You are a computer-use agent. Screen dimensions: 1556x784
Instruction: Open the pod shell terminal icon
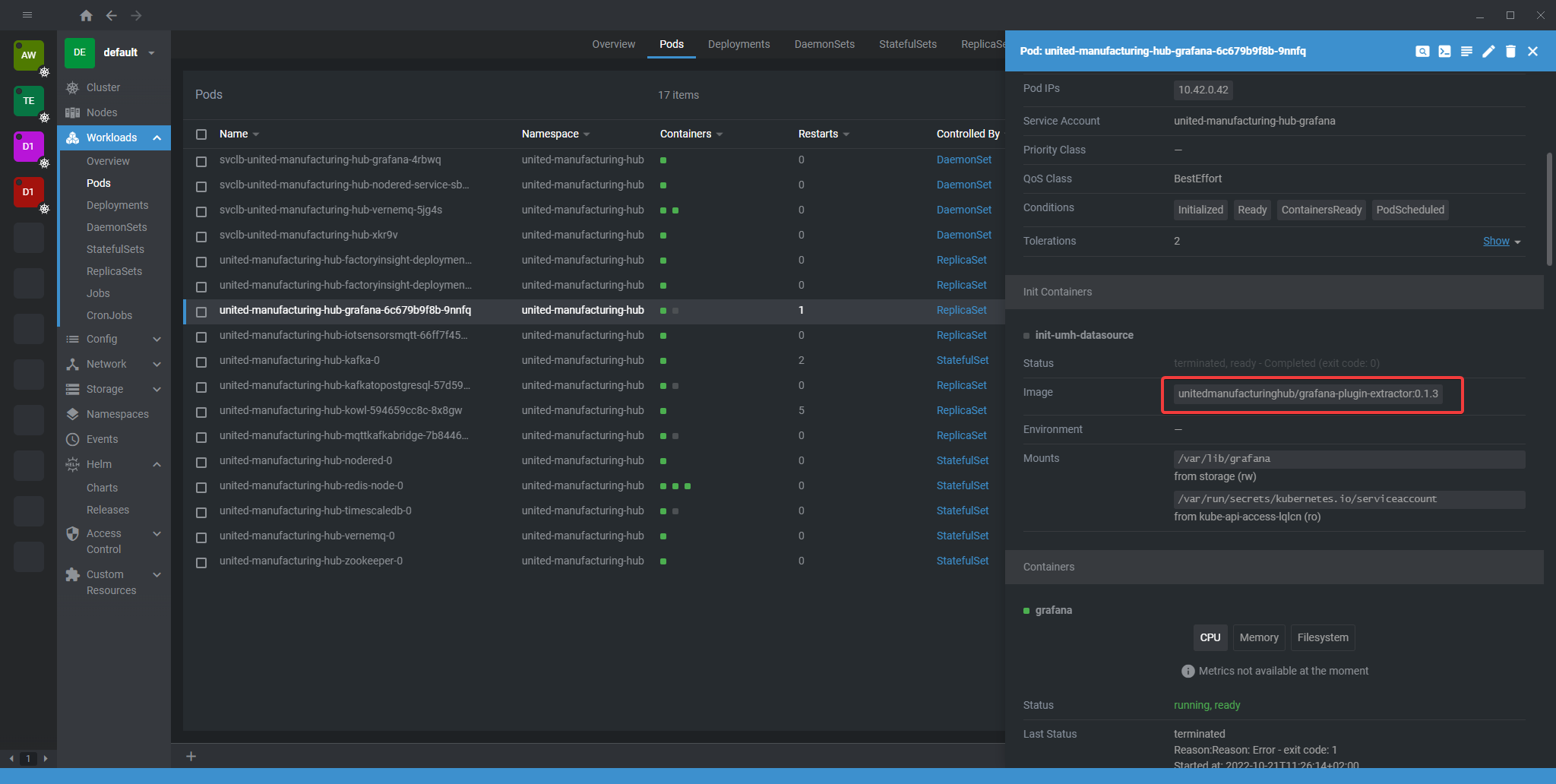click(1444, 51)
